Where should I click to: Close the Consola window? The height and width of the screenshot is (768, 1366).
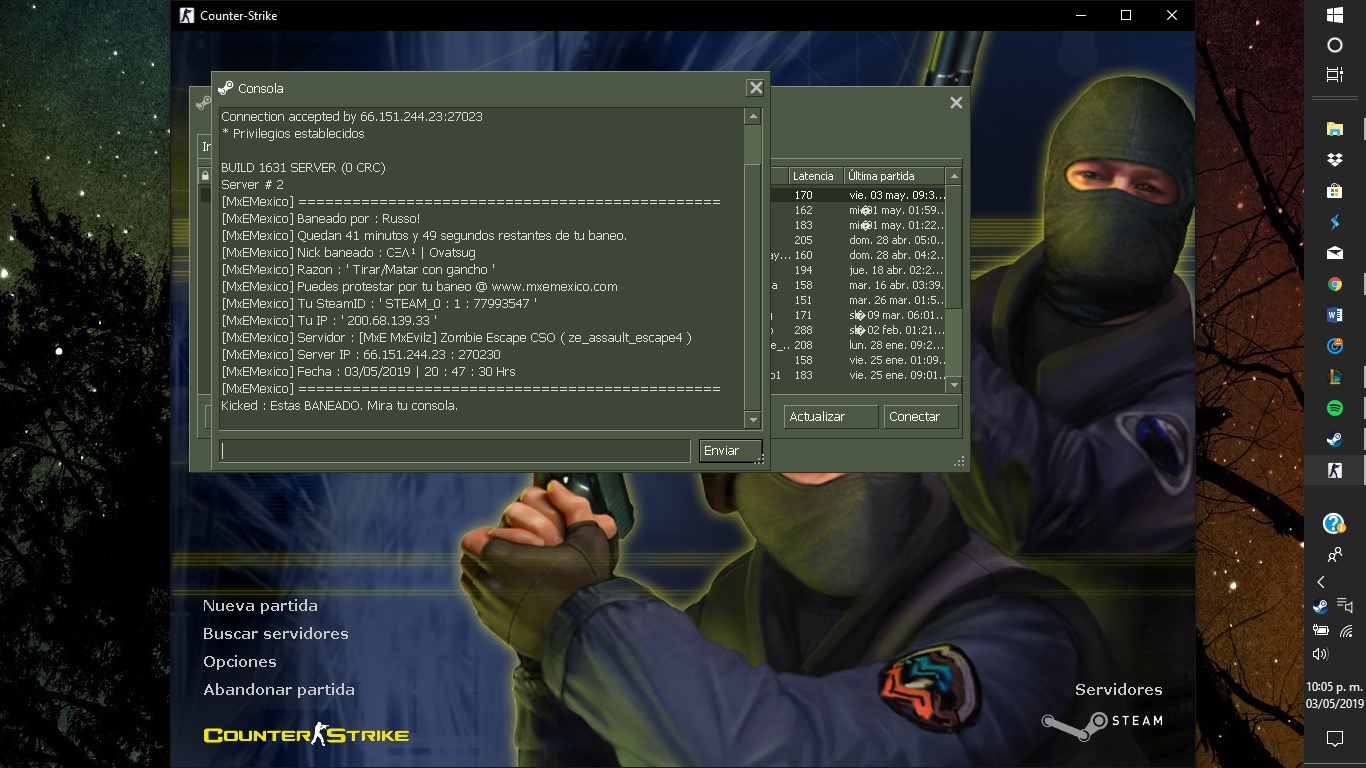coord(756,88)
